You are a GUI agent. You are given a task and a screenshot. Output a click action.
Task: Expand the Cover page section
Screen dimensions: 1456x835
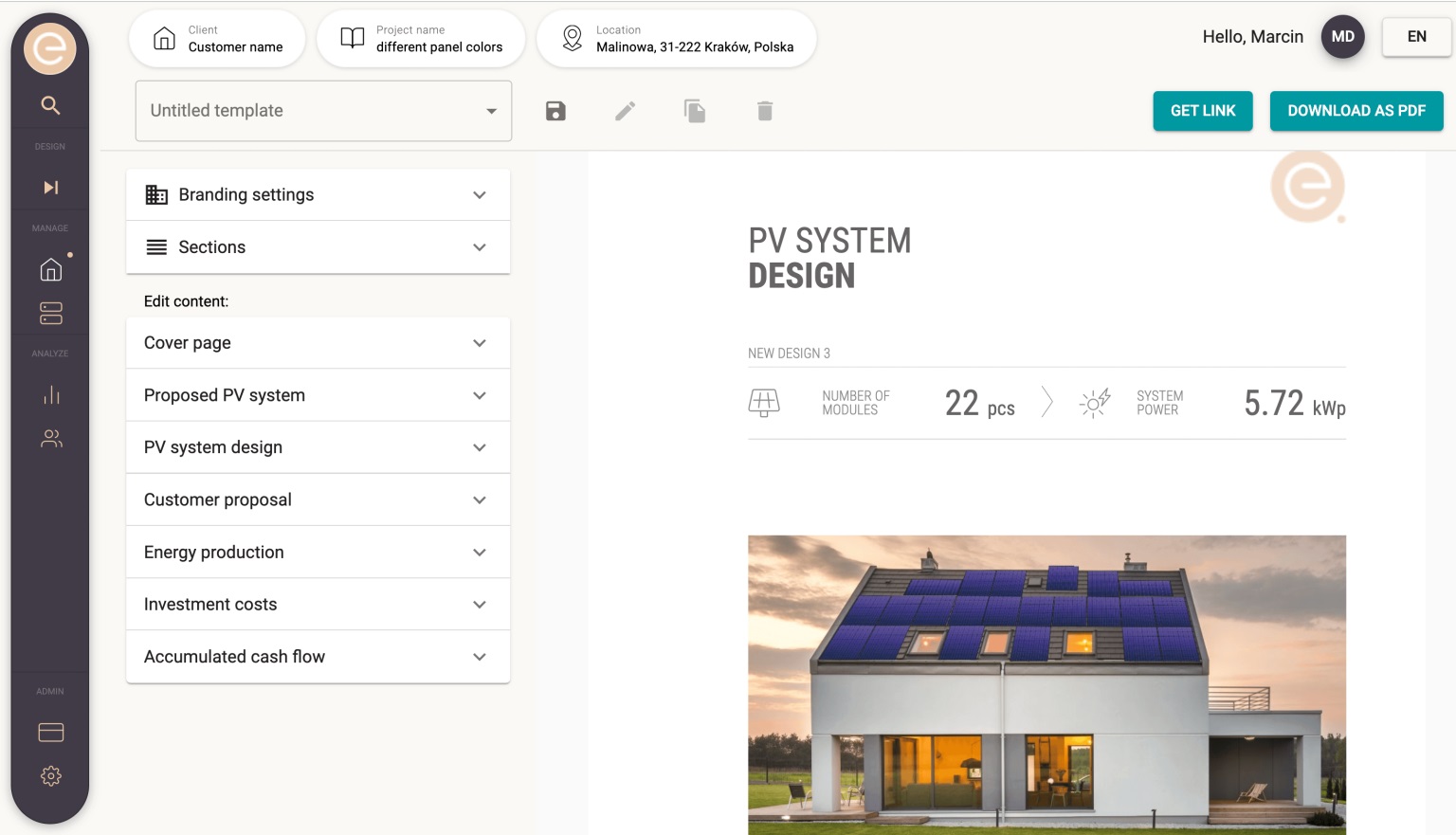[318, 343]
